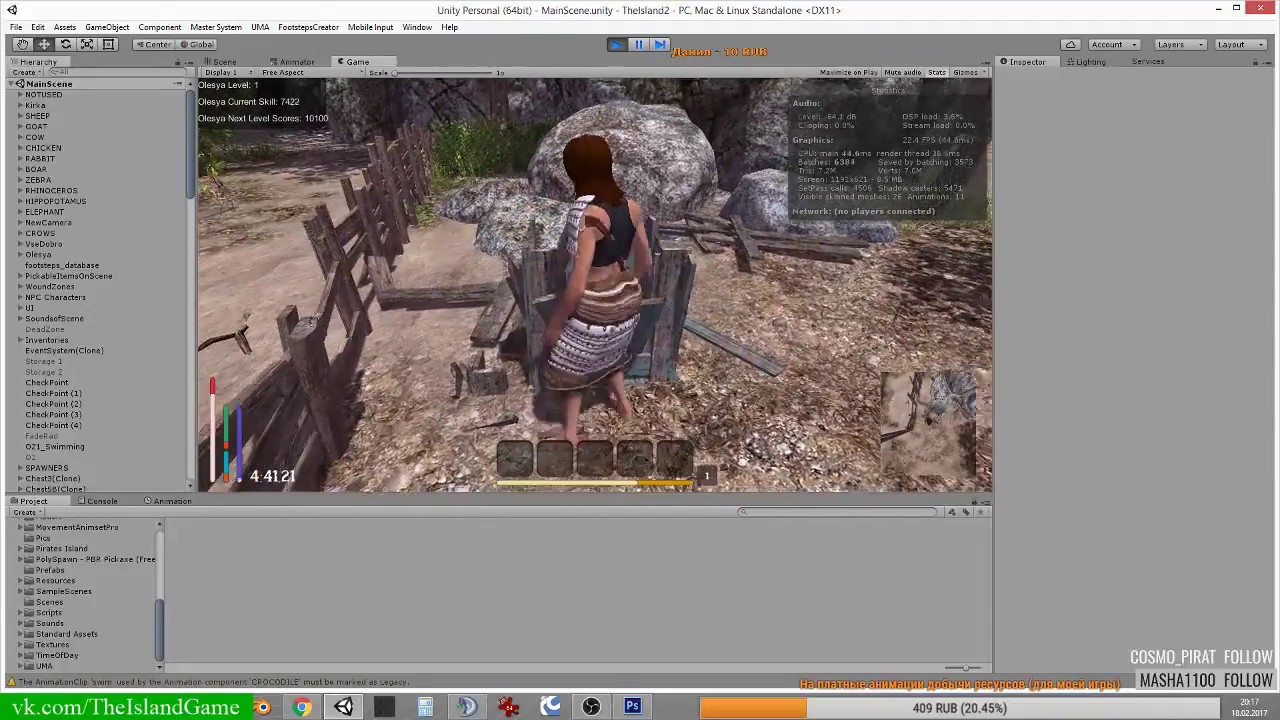Select Olesya in the Hierarchy
The image size is (1280, 720).
pyautogui.click(x=38, y=255)
